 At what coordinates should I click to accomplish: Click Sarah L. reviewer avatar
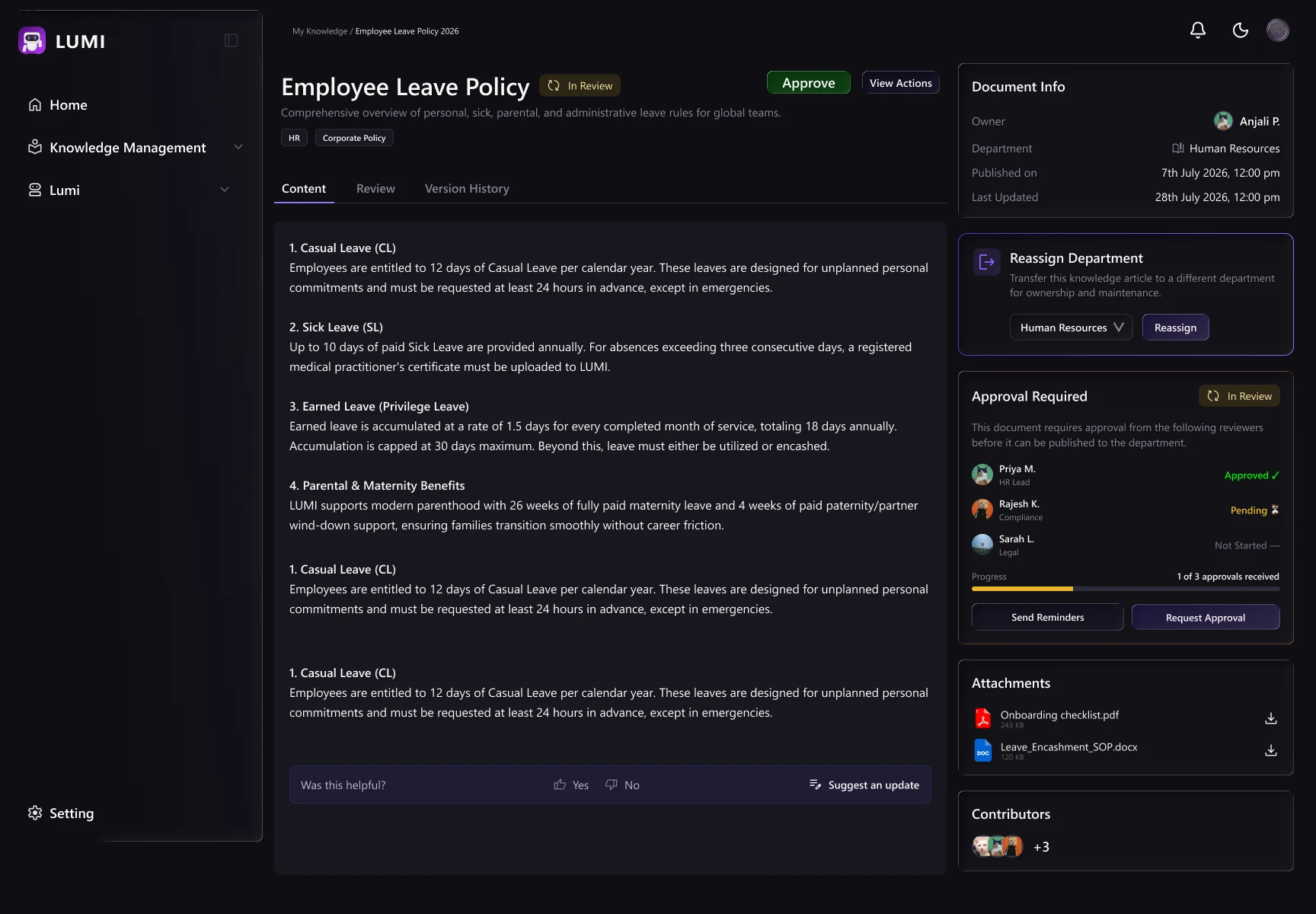point(982,545)
